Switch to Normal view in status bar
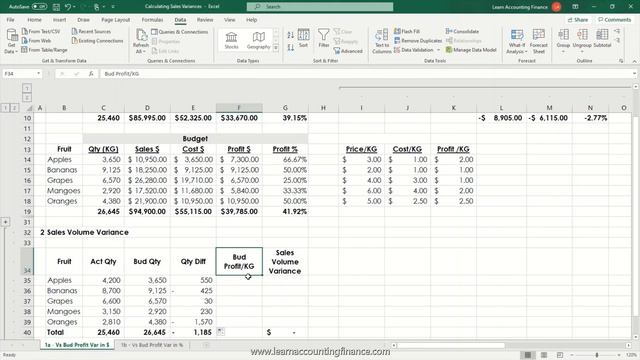640x360 pixels. click(x=528, y=355)
